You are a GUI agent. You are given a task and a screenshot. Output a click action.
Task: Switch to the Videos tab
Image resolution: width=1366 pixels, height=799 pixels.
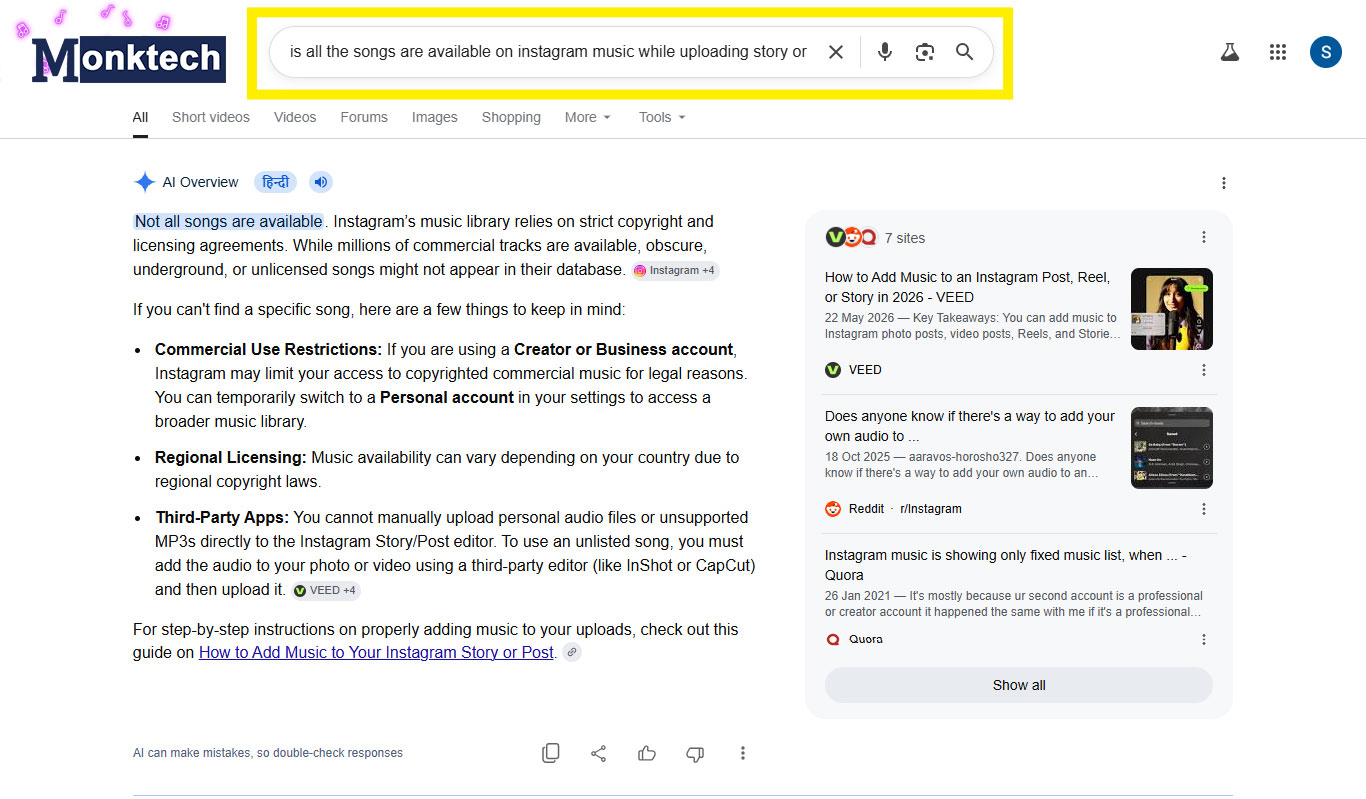click(295, 117)
